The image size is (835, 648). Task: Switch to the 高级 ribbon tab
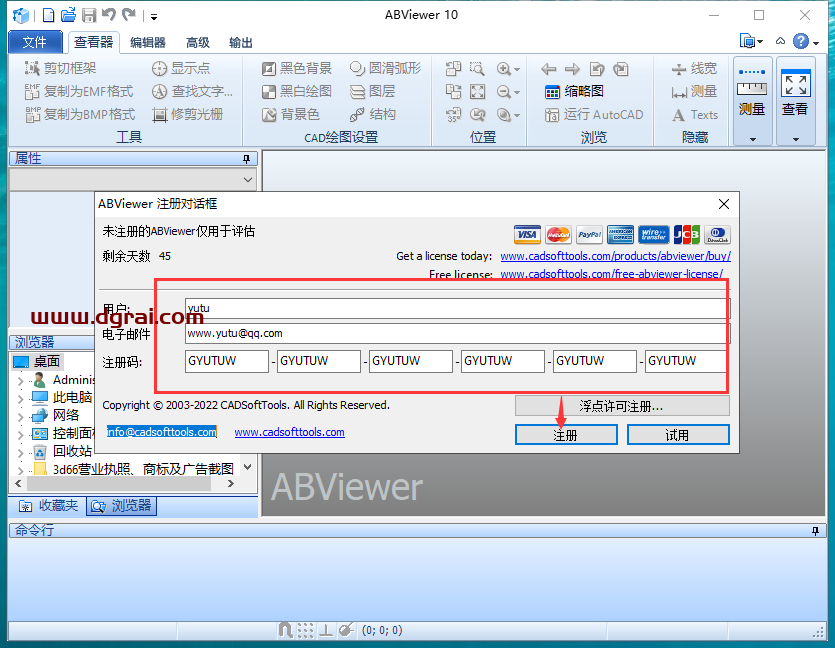(198, 43)
